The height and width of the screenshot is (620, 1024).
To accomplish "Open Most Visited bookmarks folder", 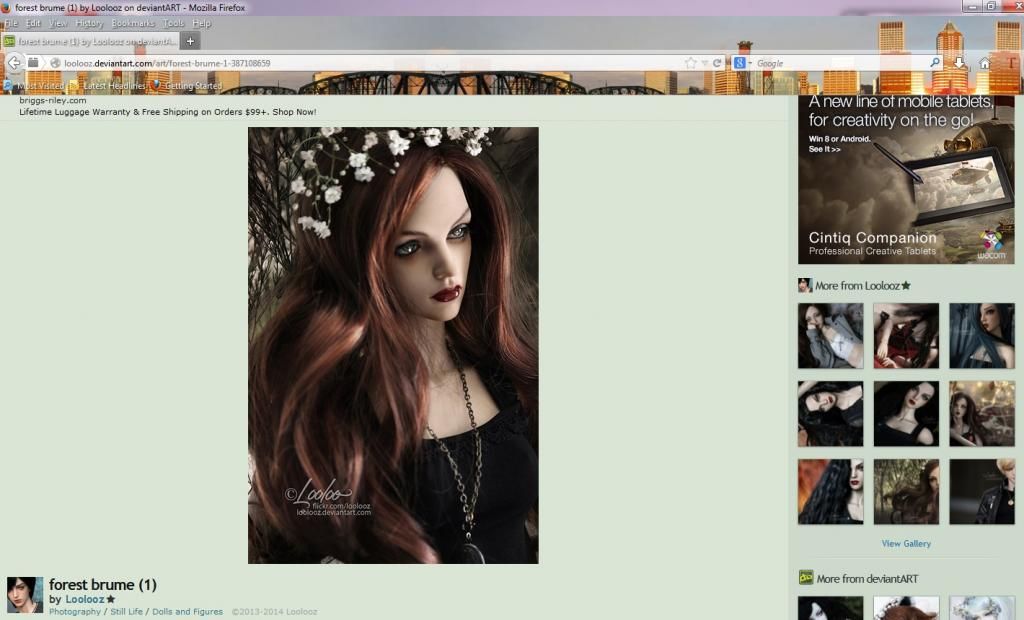I will point(34,86).
